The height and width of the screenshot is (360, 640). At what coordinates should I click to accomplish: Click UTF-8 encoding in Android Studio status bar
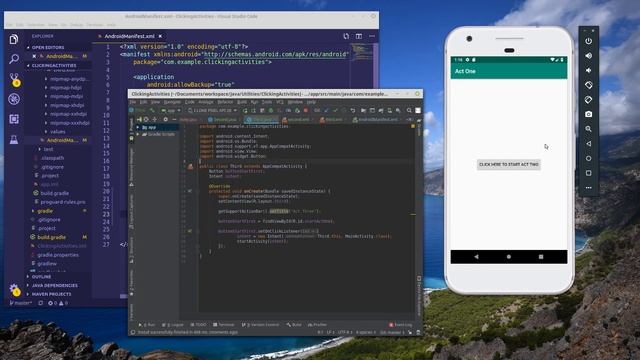tap(344, 333)
